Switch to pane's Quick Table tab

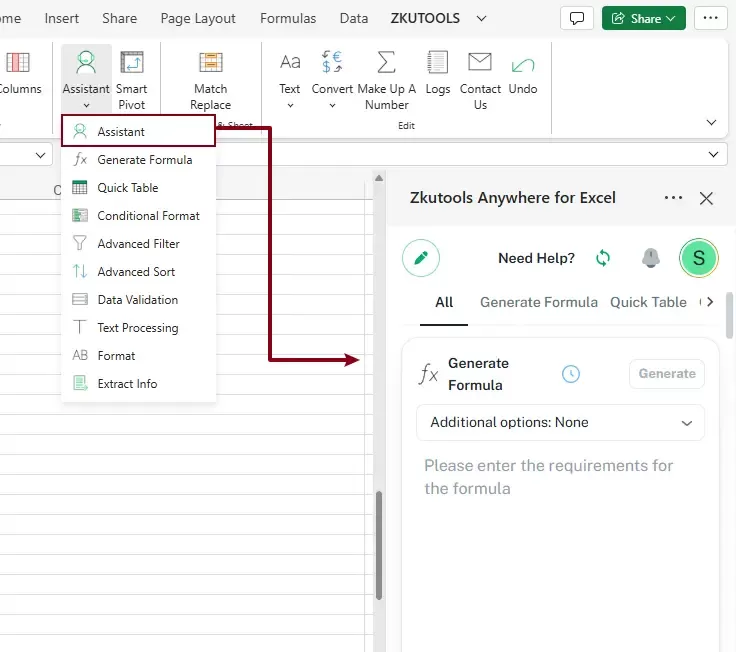[x=648, y=302]
